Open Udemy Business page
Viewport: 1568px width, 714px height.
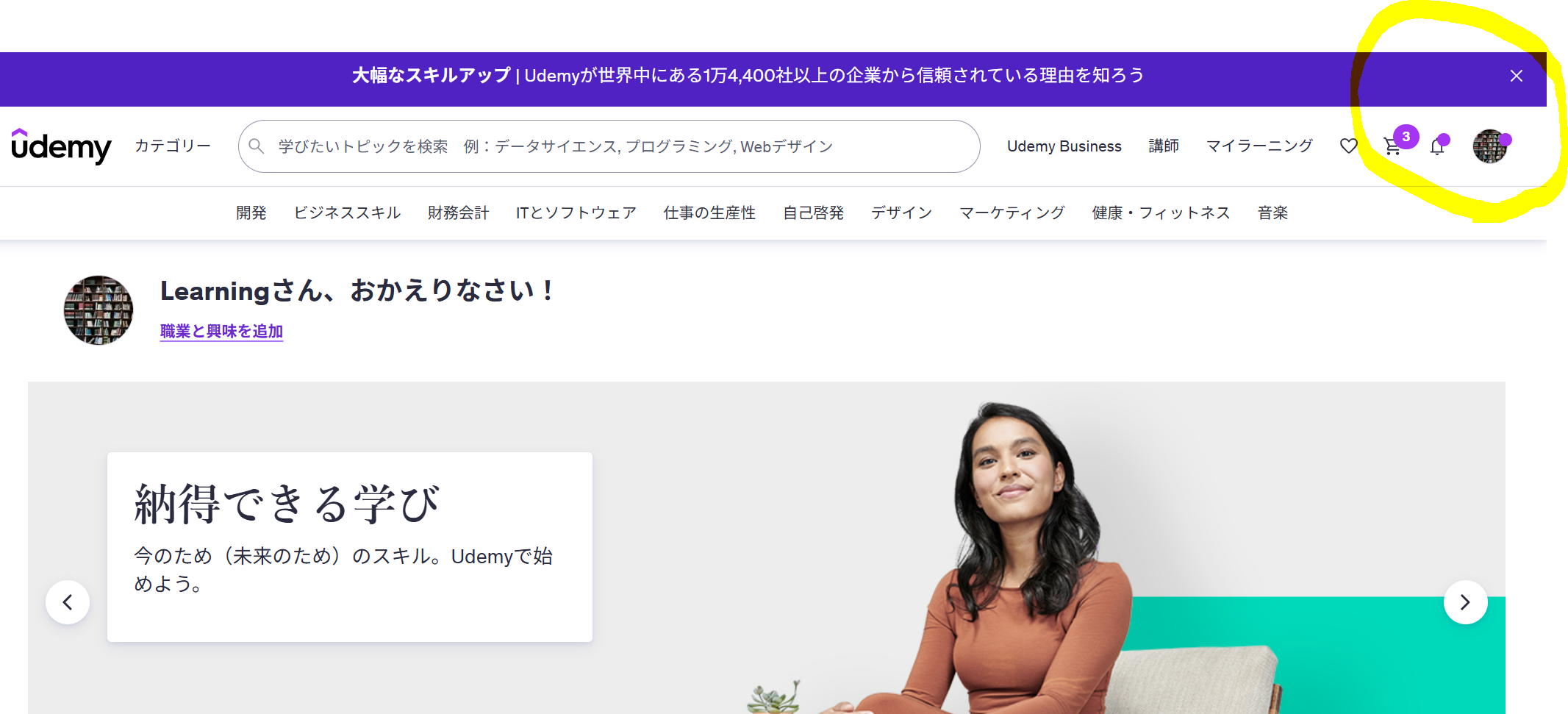[1064, 146]
